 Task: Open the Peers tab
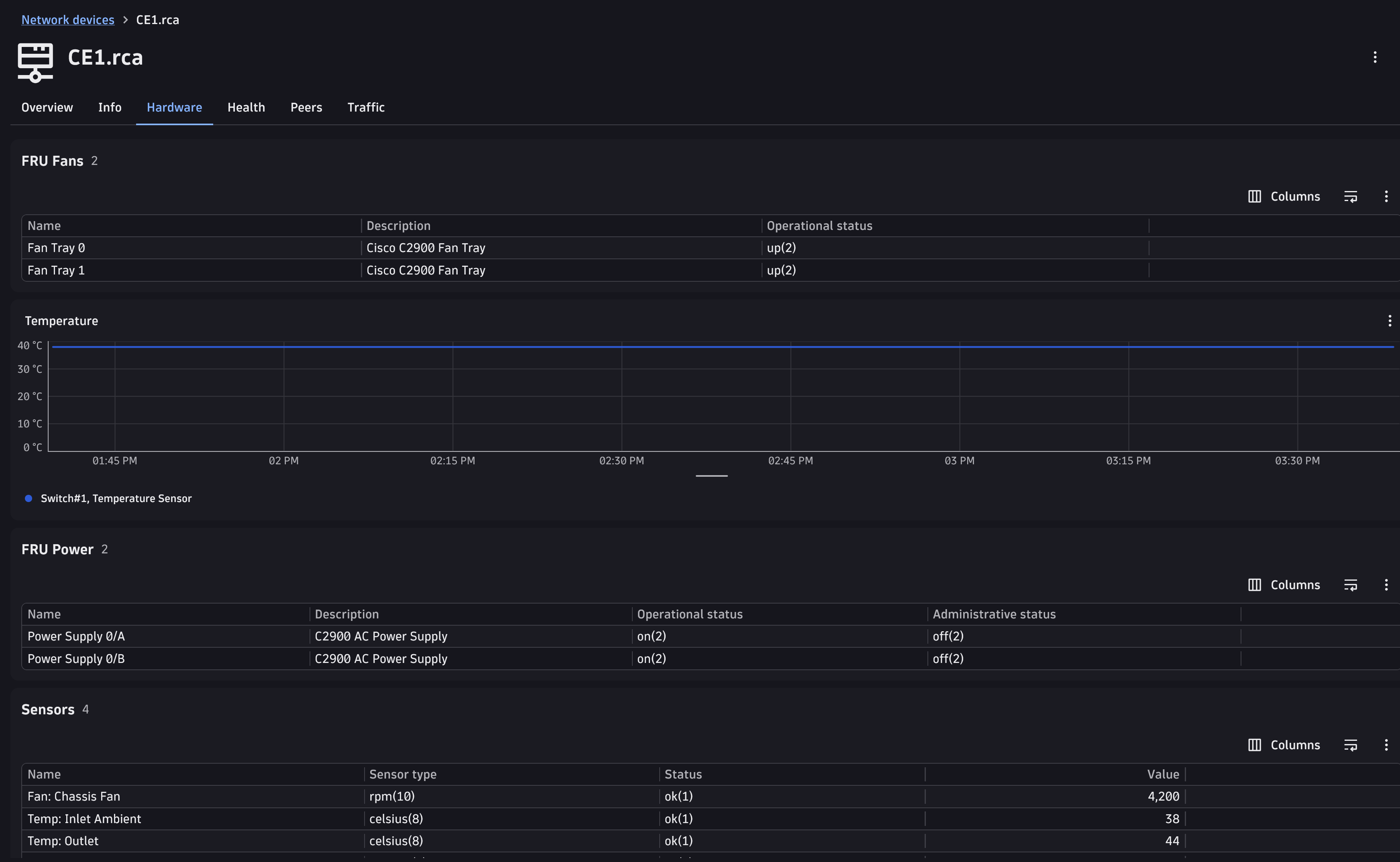306,107
